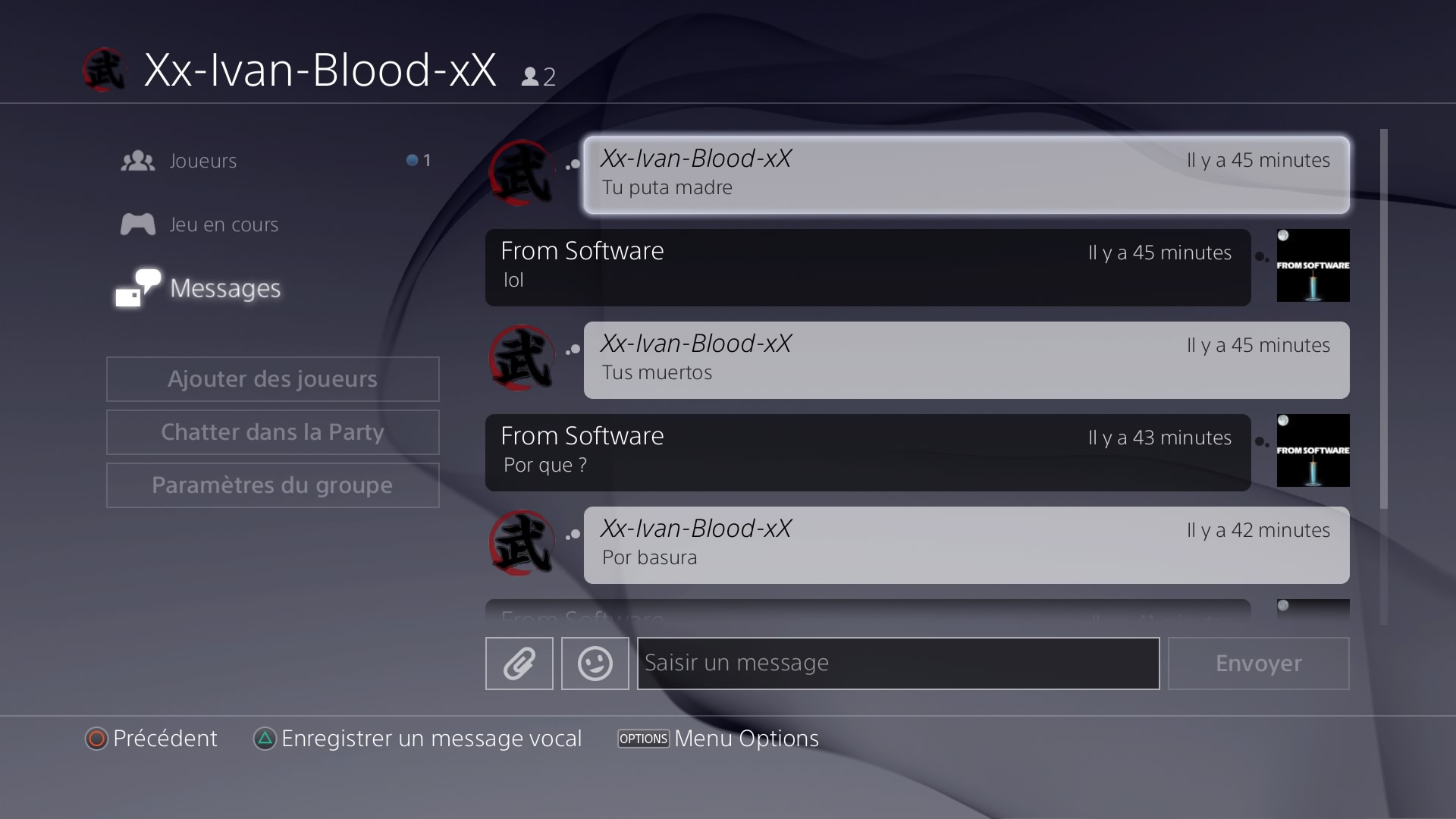Click the message list vertical scrollbar

point(1384,318)
